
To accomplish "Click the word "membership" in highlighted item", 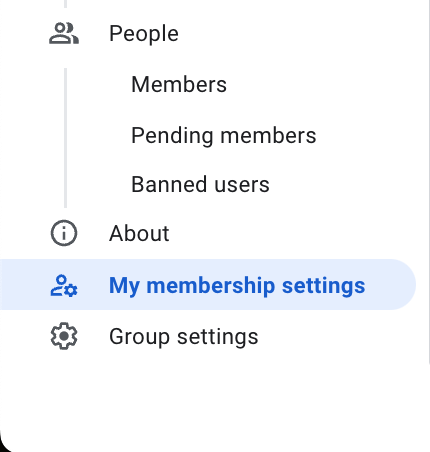I will click(211, 286).
